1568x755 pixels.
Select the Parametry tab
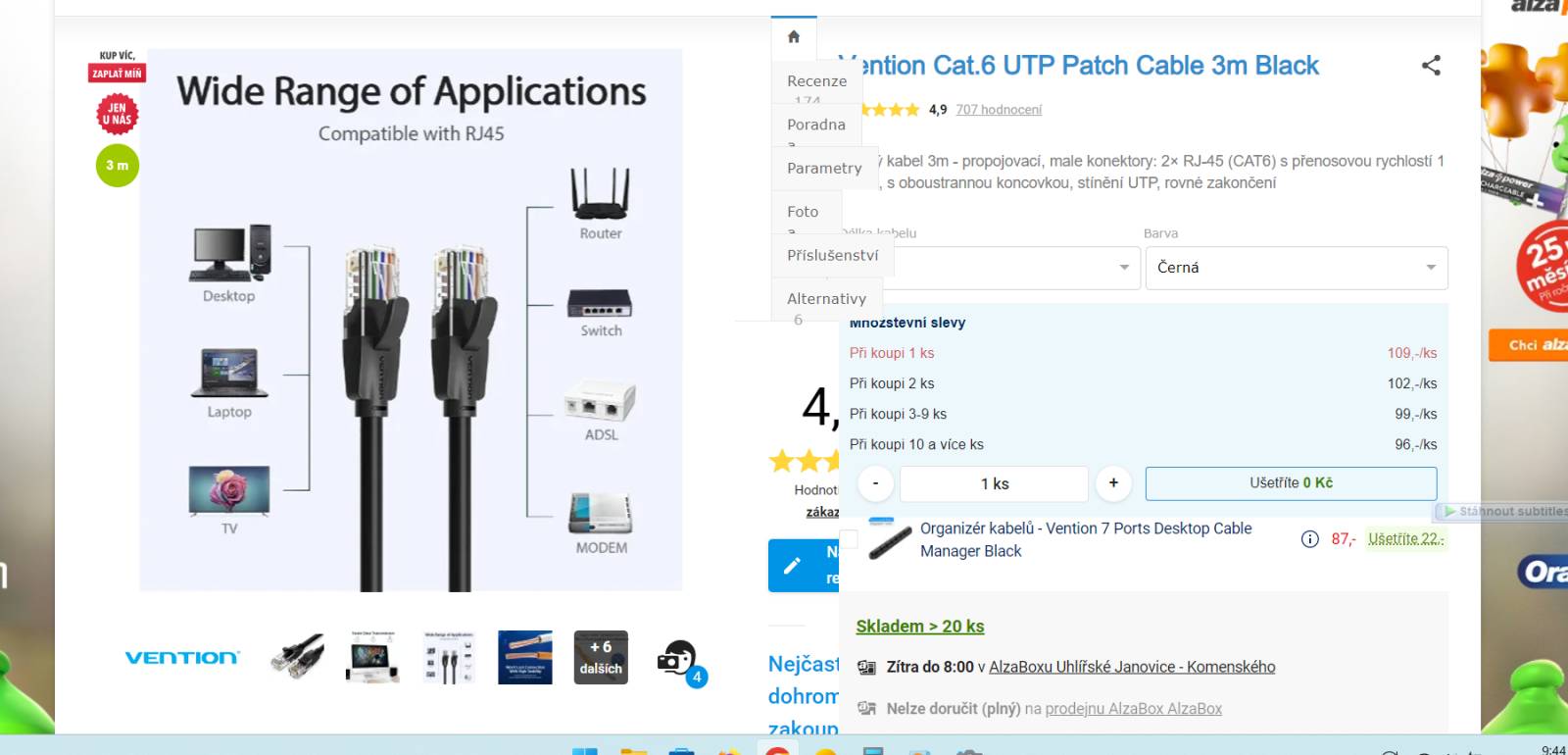tap(824, 168)
